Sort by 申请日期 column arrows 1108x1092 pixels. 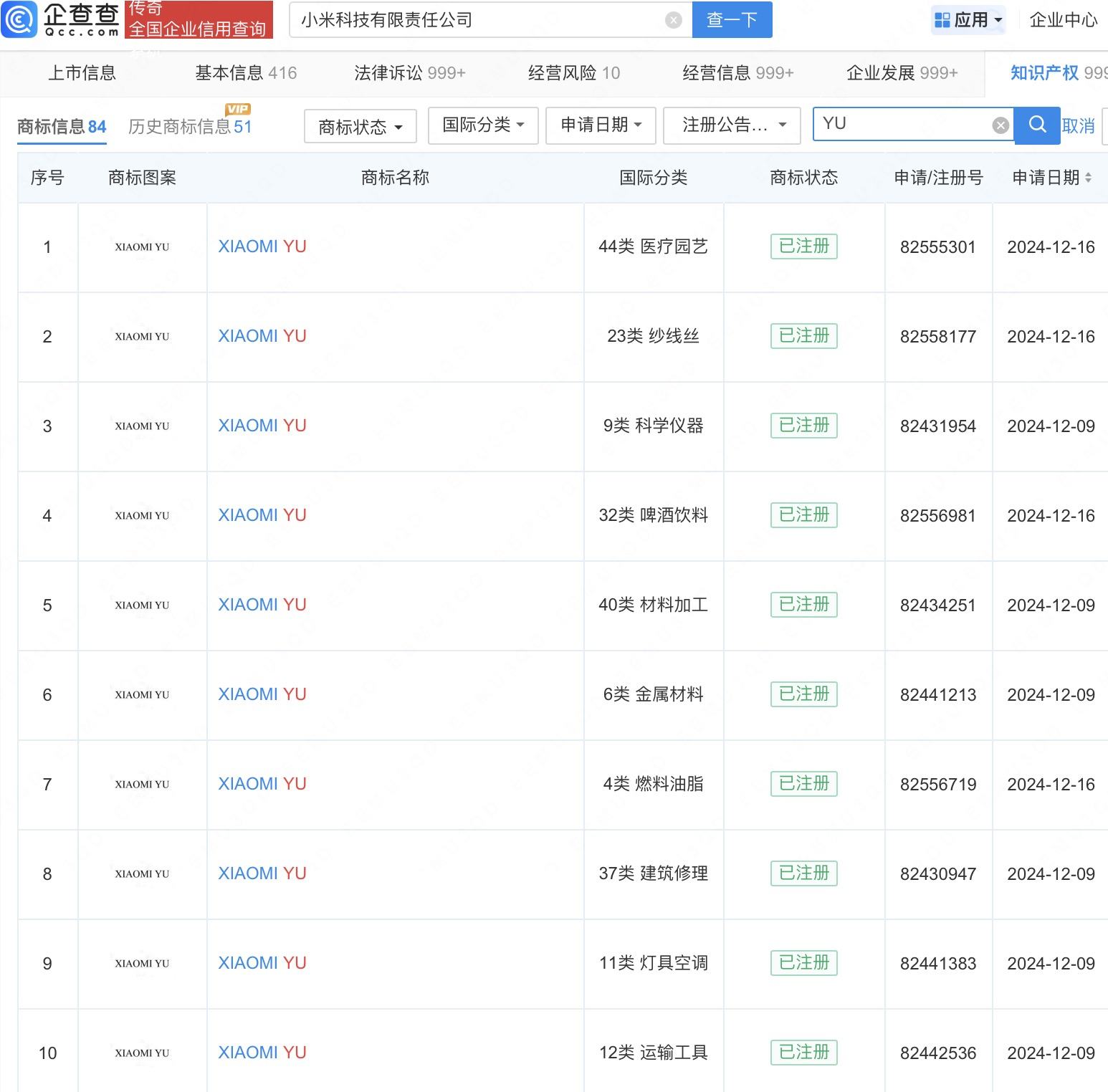click(1088, 178)
